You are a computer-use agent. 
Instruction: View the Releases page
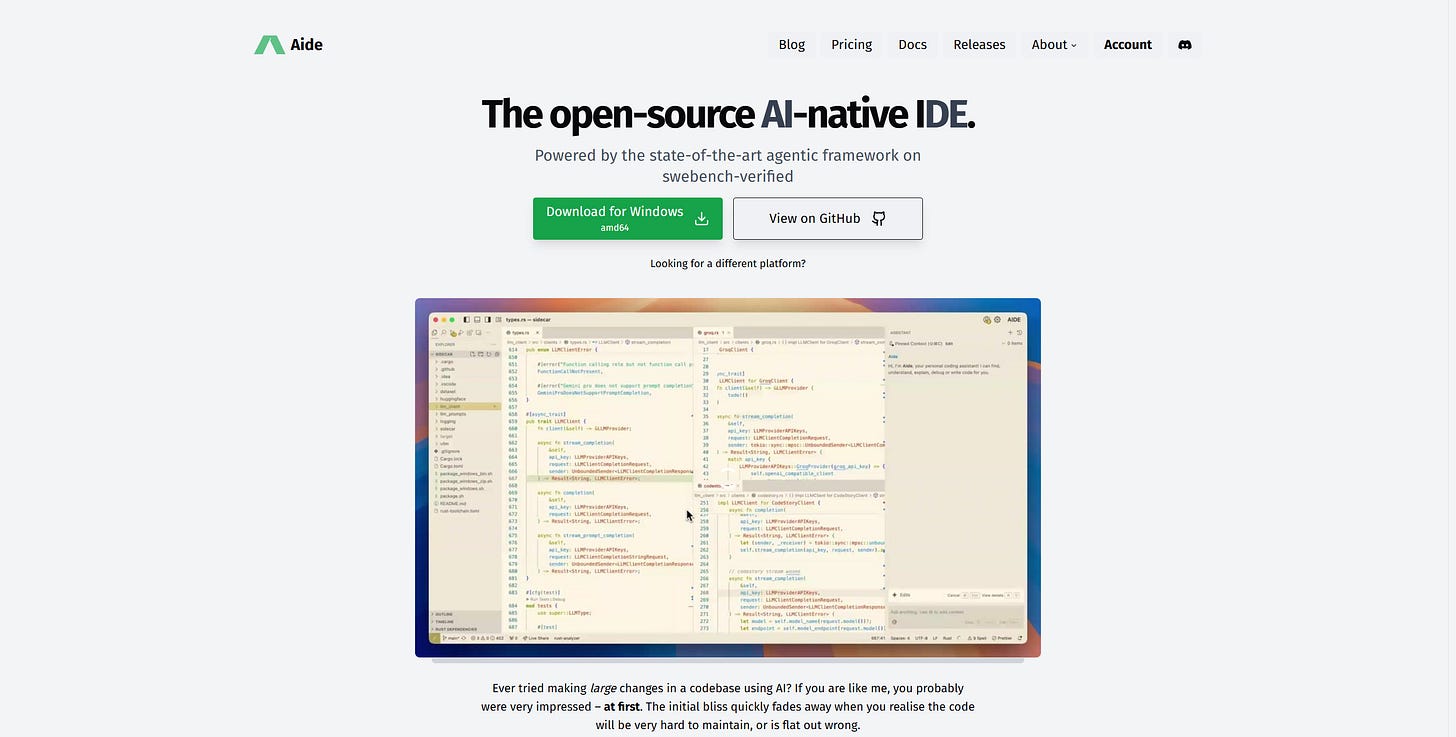979,45
